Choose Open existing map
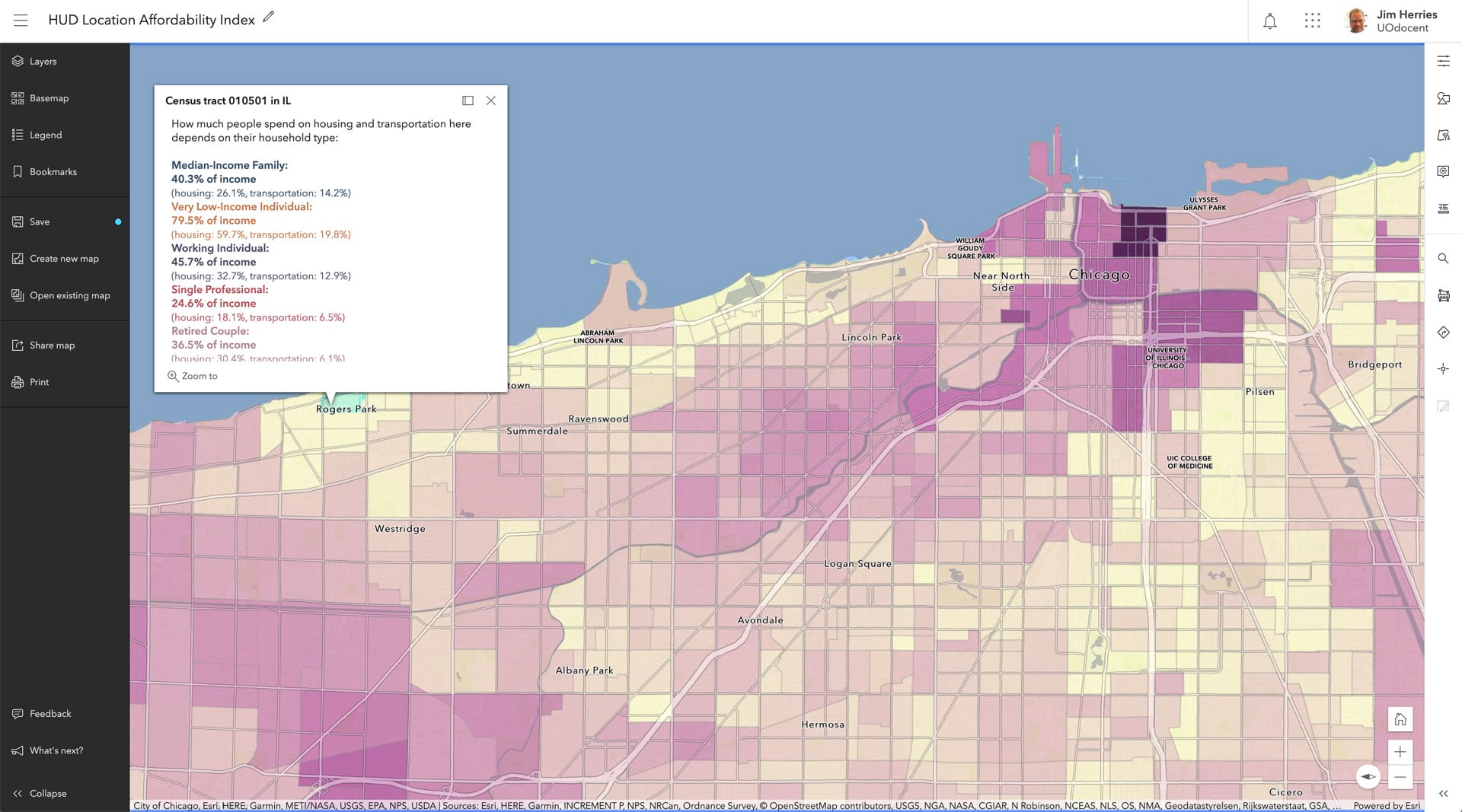 point(69,295)
